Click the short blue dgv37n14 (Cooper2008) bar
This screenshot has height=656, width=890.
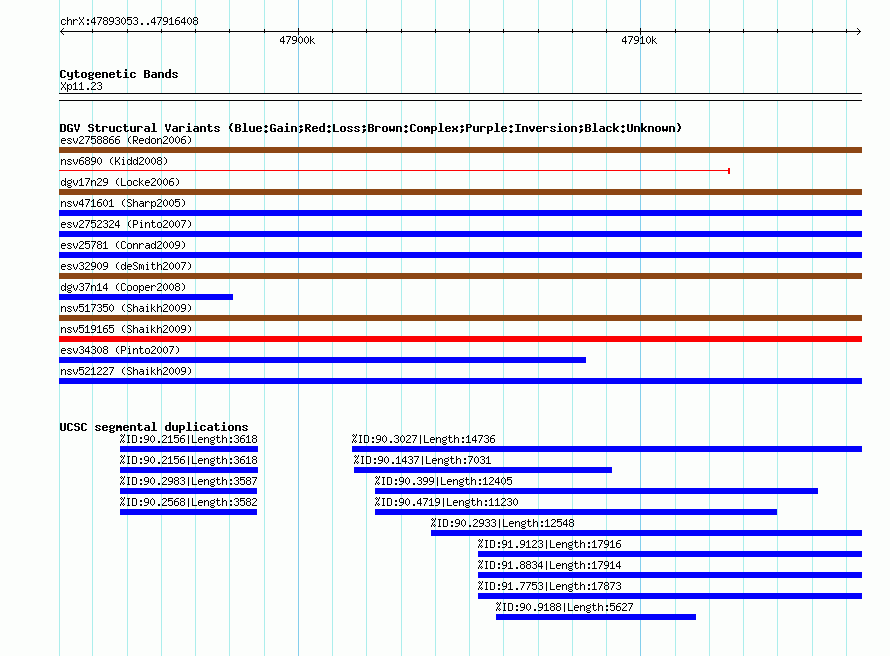(146, 297)
